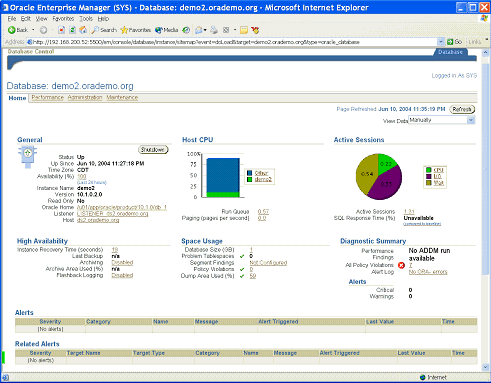Switch to the Performance tab

tap(48, 97)
